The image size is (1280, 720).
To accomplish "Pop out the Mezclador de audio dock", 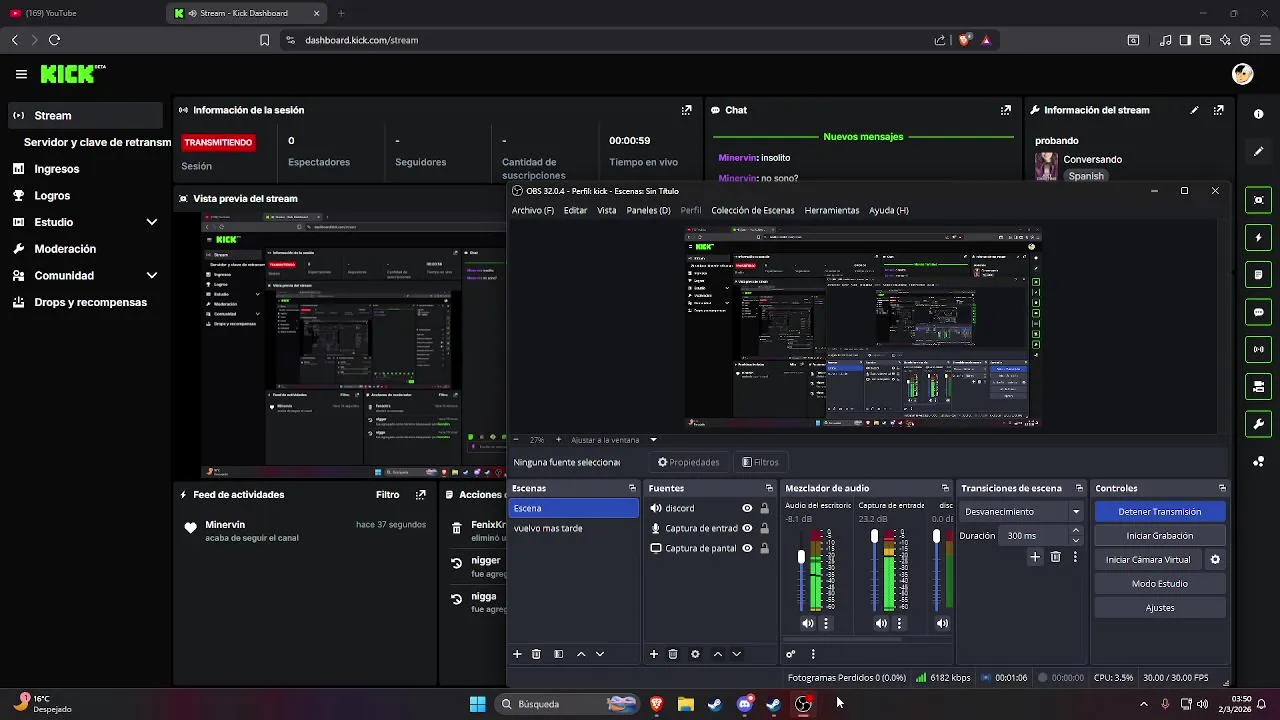I will tap(945, 488).
